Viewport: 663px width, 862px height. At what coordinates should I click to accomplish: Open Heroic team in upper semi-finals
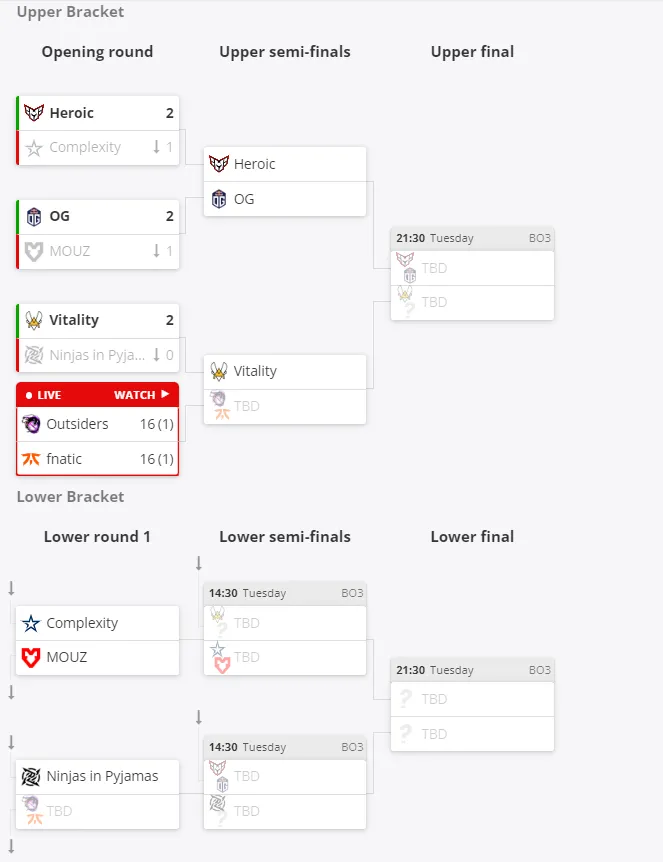tap(285, 164)
